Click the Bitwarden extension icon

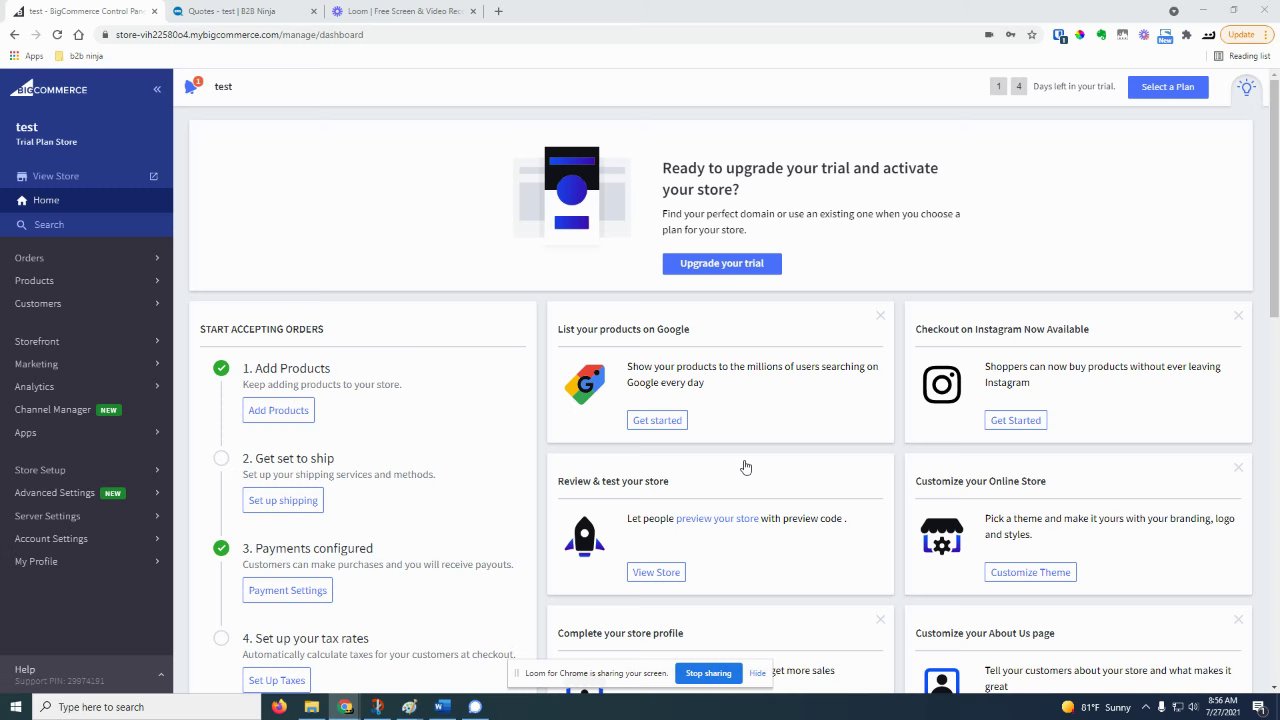coord(1060,35)
